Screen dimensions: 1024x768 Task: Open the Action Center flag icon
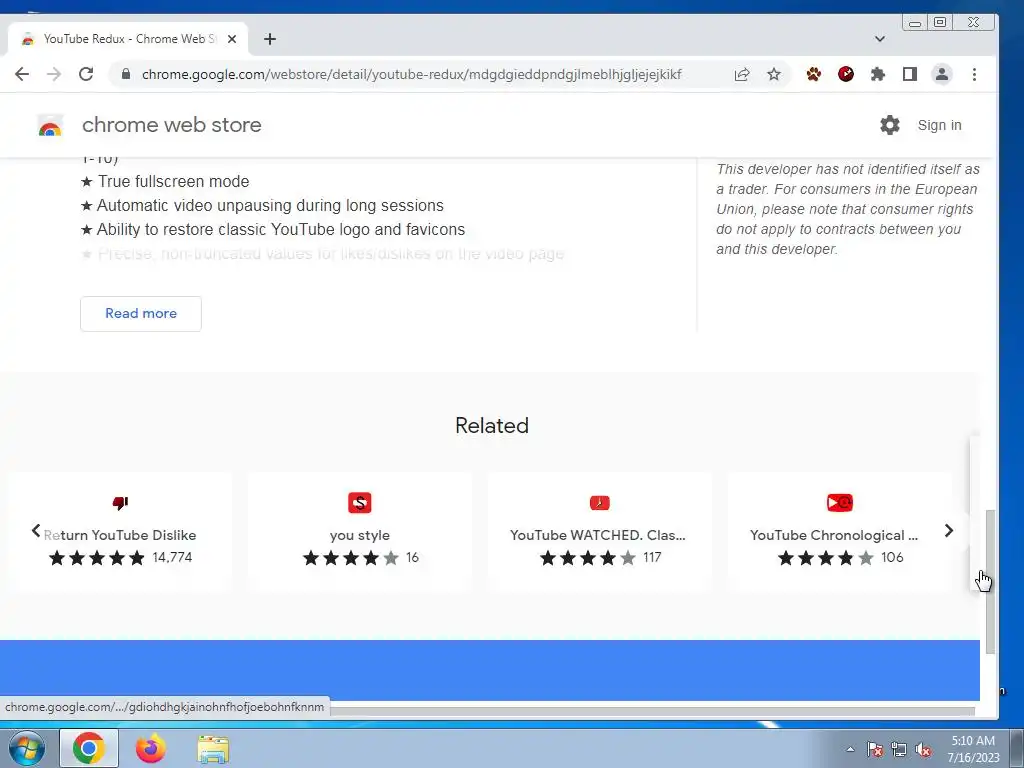click(874, 749)
